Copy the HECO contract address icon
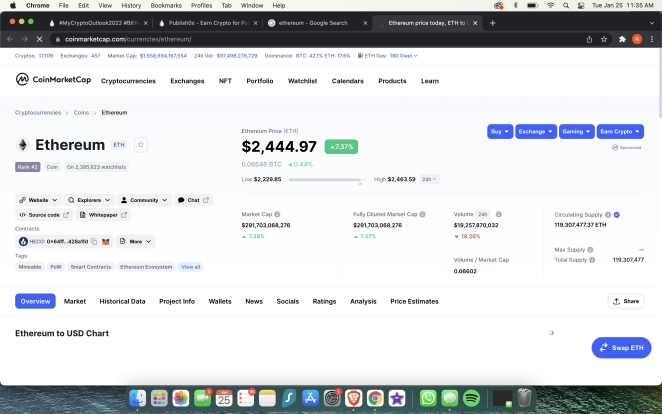 pyautogui.click(x=94, y=241)
